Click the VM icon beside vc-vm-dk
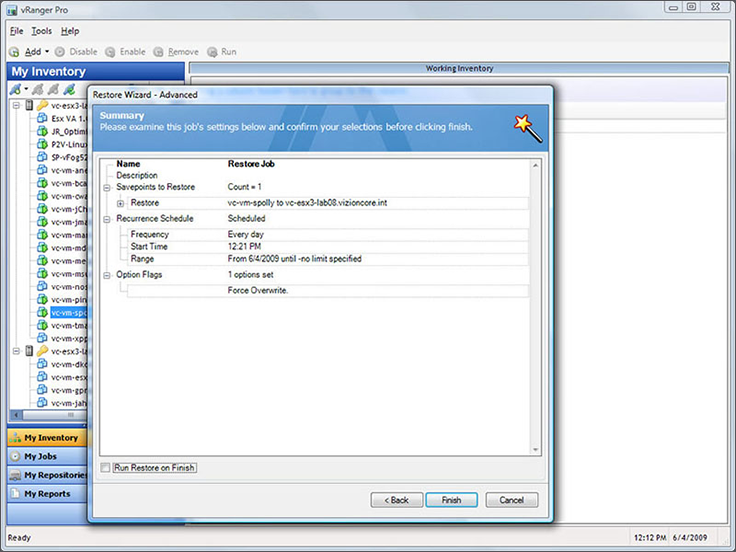Screen dimensions: 736x552 (42, 364)
